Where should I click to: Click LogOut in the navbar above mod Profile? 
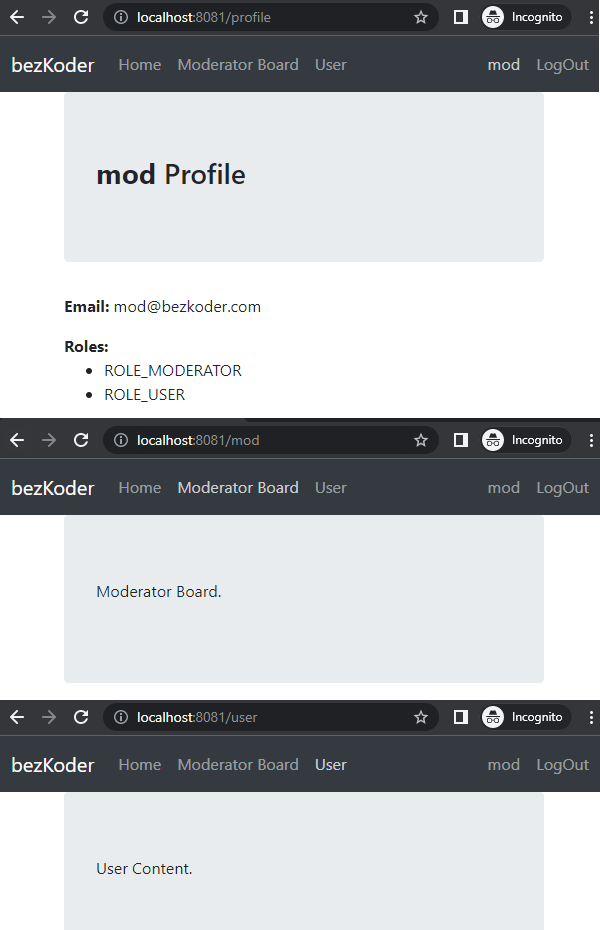[x=563, y=65]
